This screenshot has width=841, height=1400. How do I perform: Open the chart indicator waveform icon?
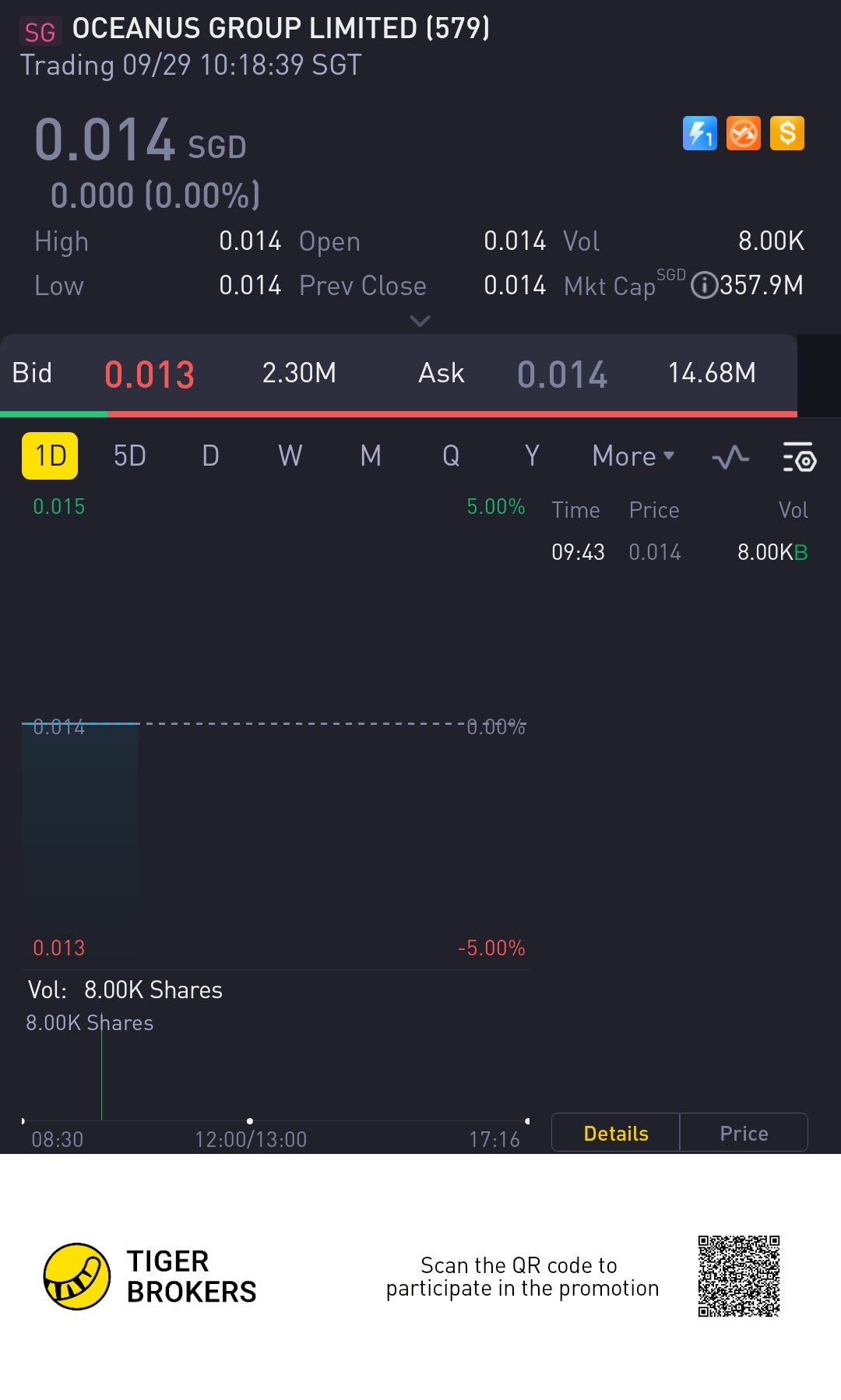point(730,457)
